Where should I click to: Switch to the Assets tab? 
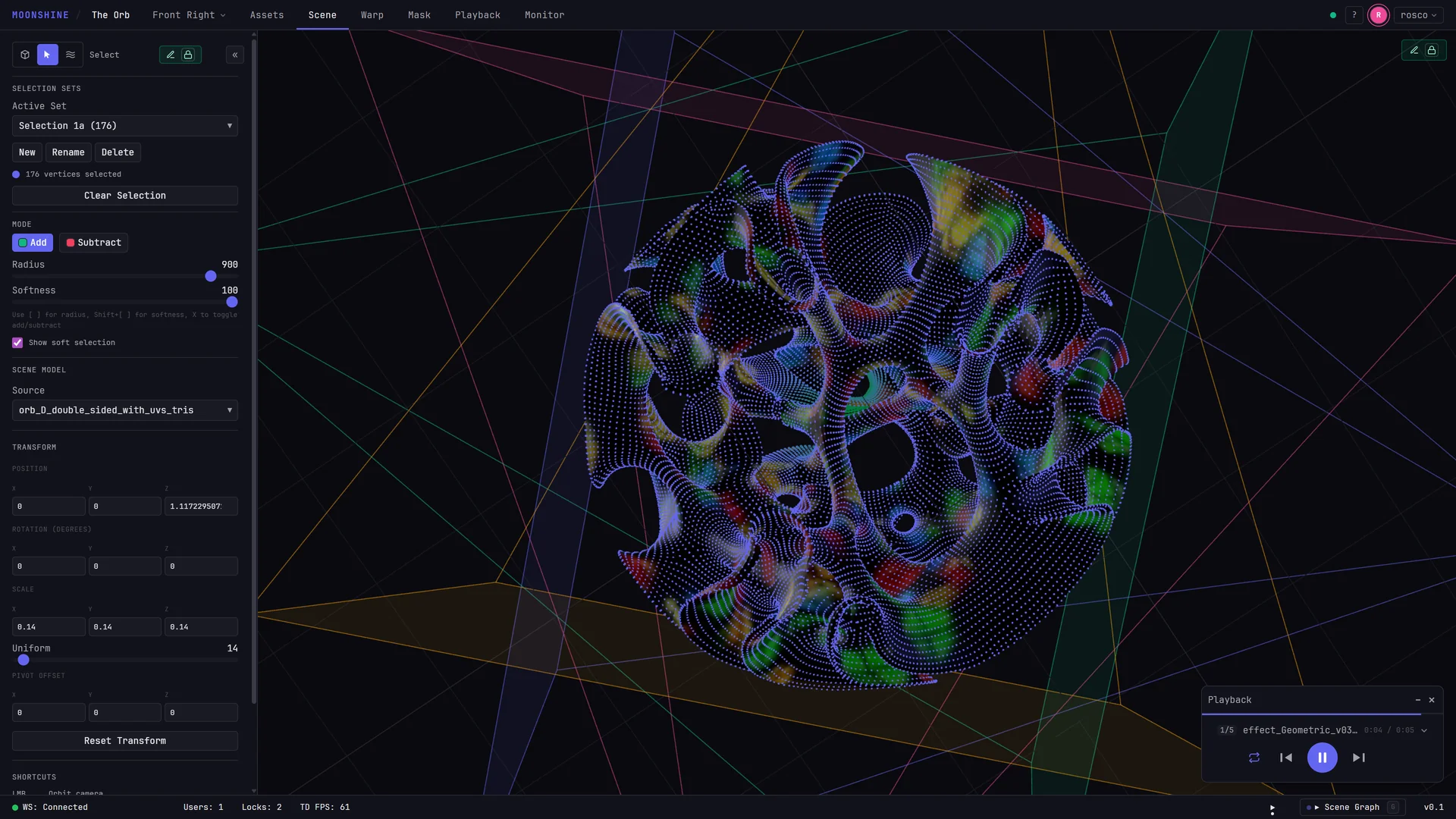pos(267,15)
